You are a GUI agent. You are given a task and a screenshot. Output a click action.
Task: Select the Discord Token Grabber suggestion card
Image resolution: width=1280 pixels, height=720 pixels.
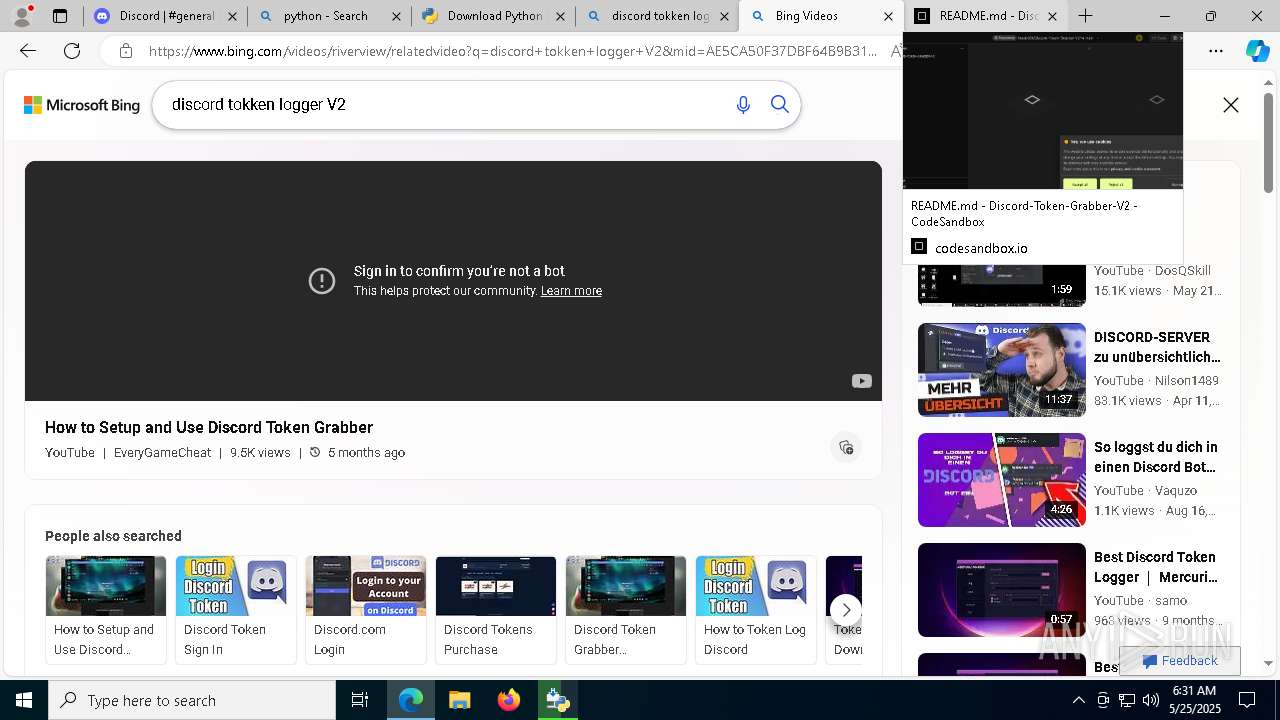pyautogui.click(x=626, y=610)
